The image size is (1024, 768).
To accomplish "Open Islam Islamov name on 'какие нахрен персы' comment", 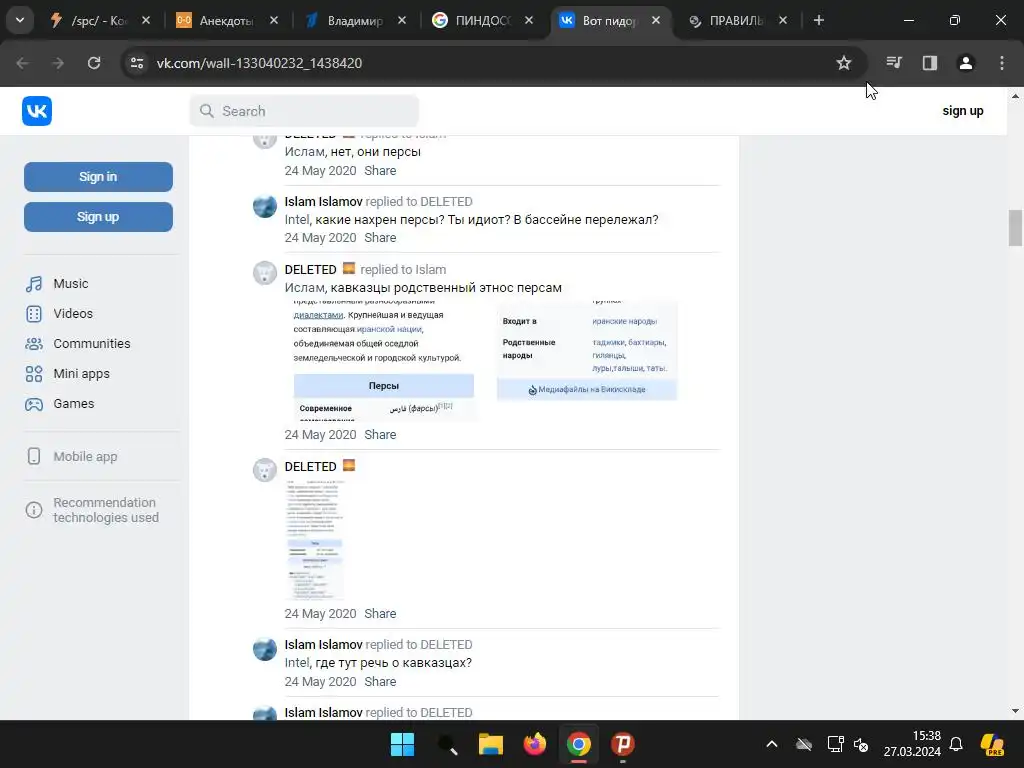I will pyautogui.click(x=323, y=202).
